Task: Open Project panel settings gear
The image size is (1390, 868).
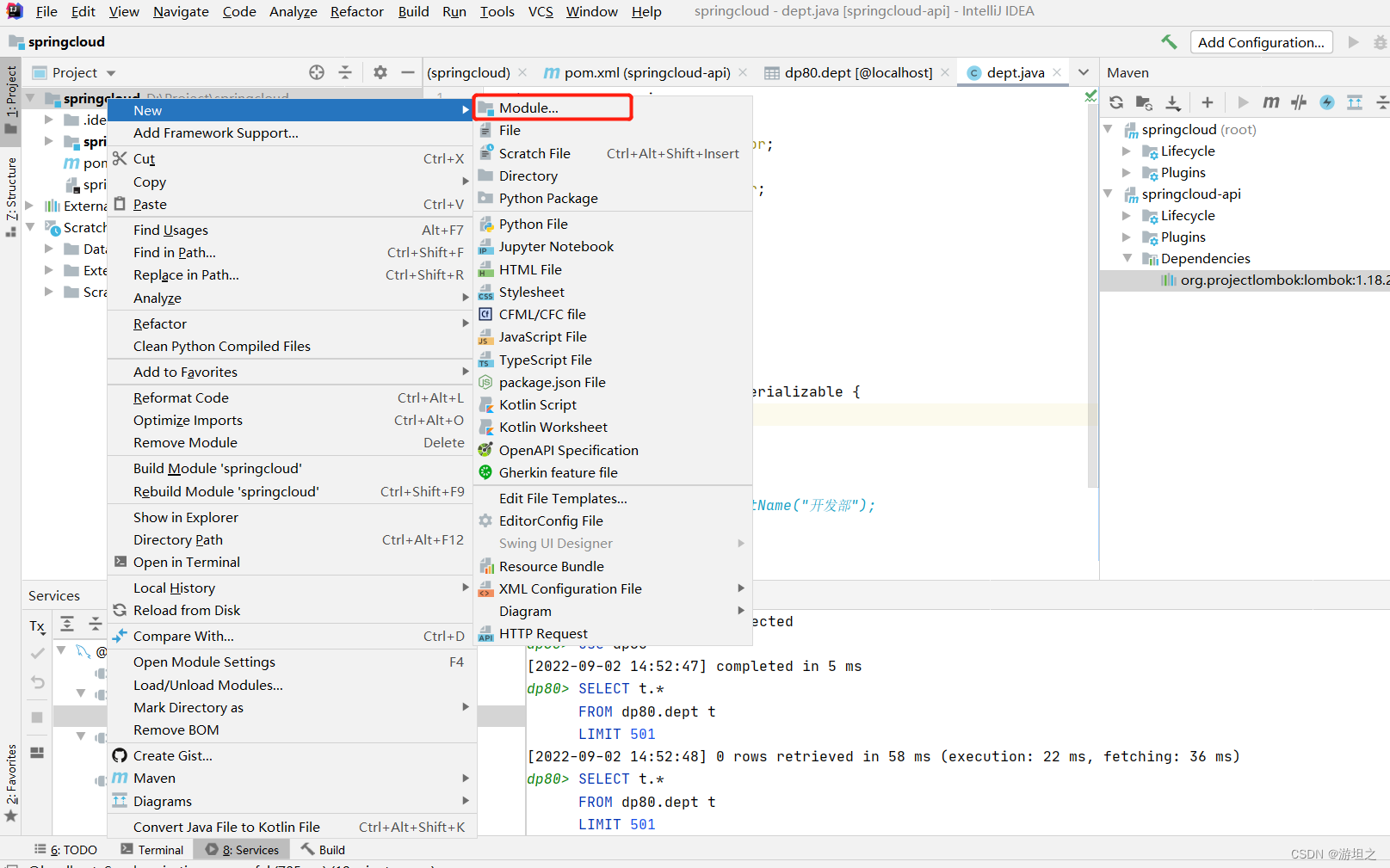Action: click(x=380, y=72)
